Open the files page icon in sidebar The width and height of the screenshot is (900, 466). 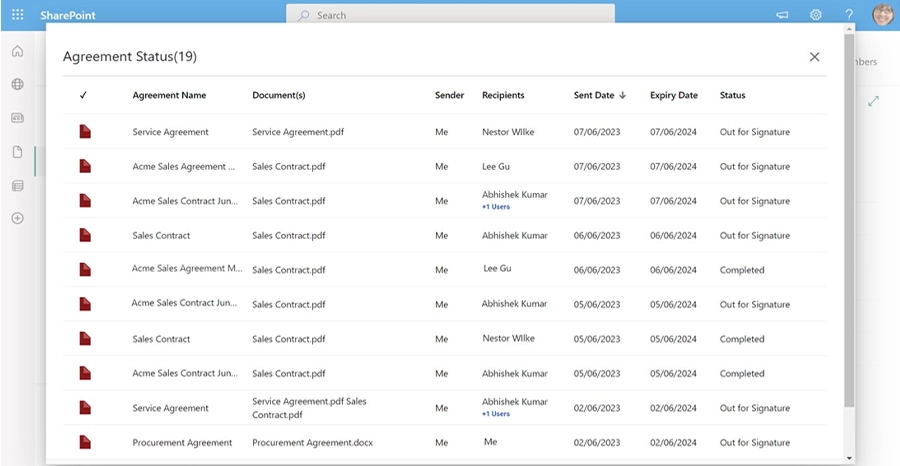click(18, 152)
